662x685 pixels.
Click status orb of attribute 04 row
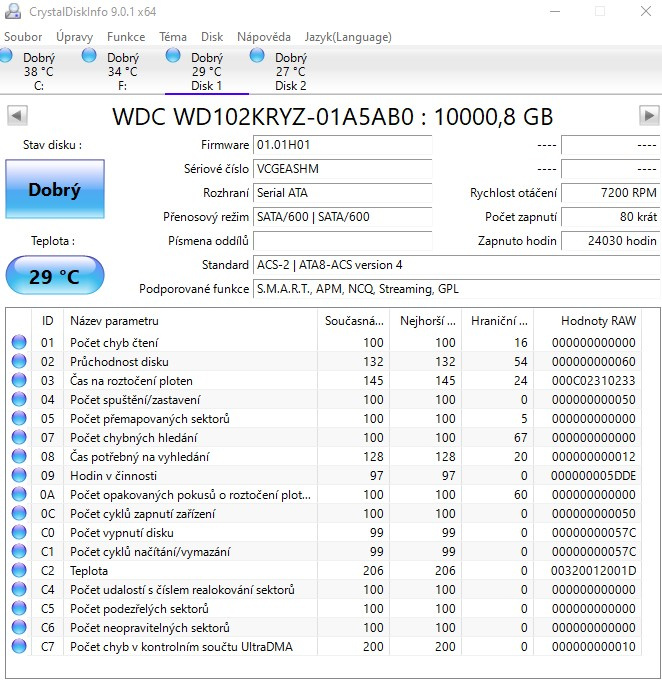19,399
